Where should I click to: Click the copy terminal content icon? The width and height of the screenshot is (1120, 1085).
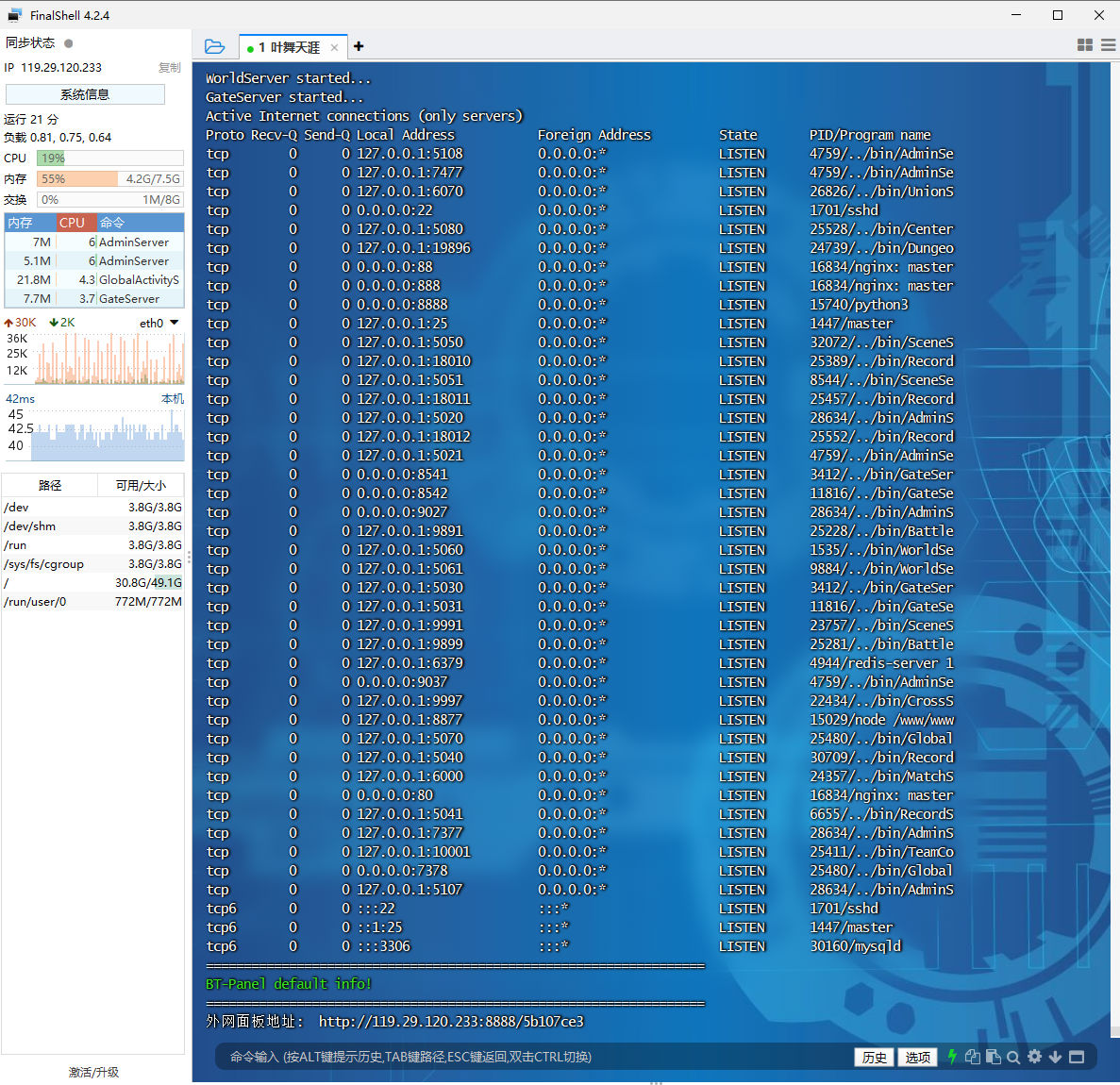point(972,1057)
